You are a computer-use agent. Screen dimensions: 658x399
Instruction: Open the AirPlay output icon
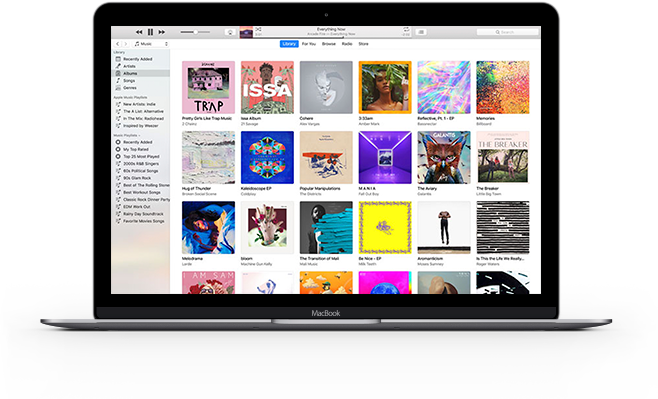pos(230,32)
